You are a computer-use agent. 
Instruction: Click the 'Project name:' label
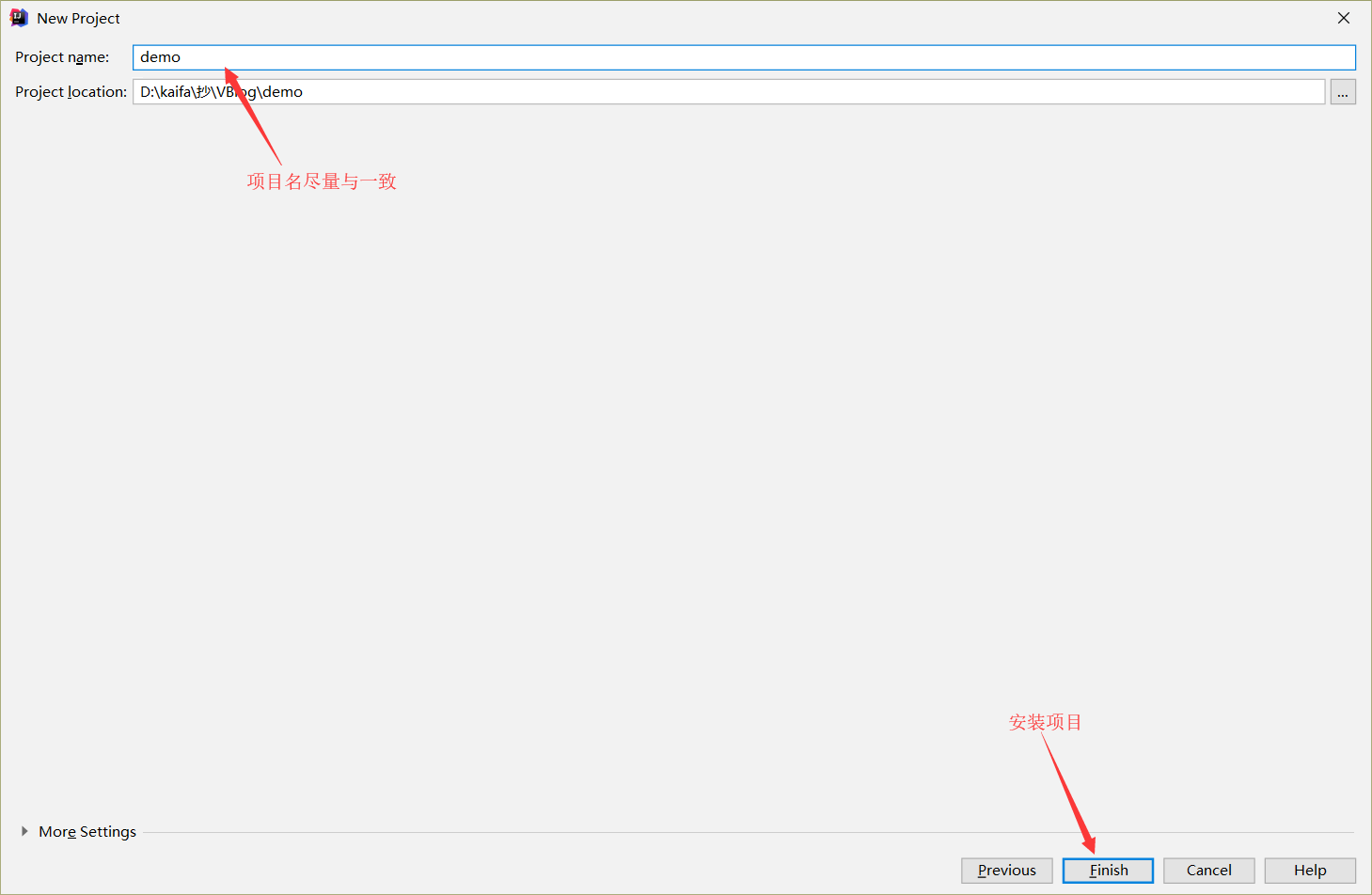point(62,57)
